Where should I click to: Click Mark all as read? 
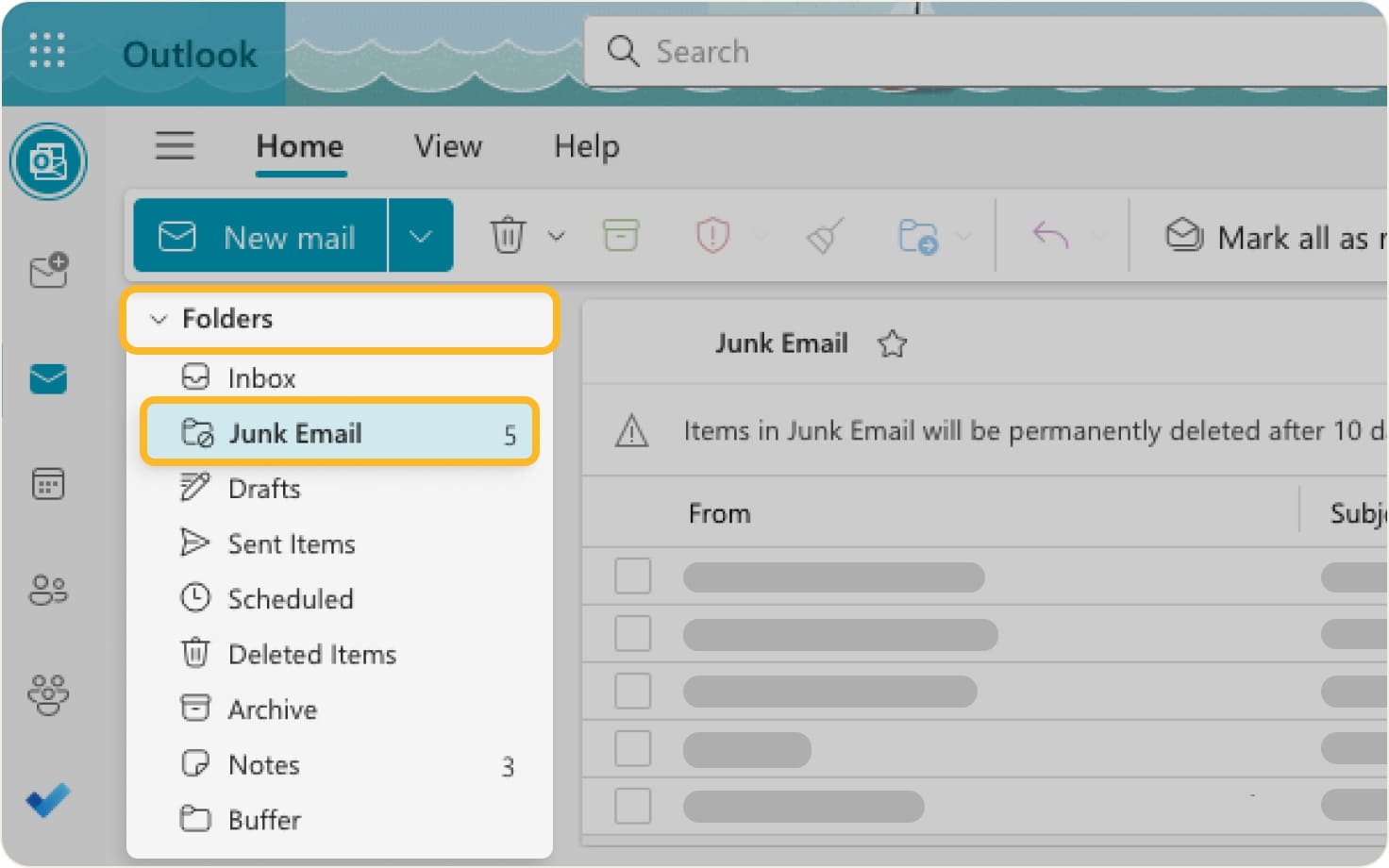coord(1283,236)
